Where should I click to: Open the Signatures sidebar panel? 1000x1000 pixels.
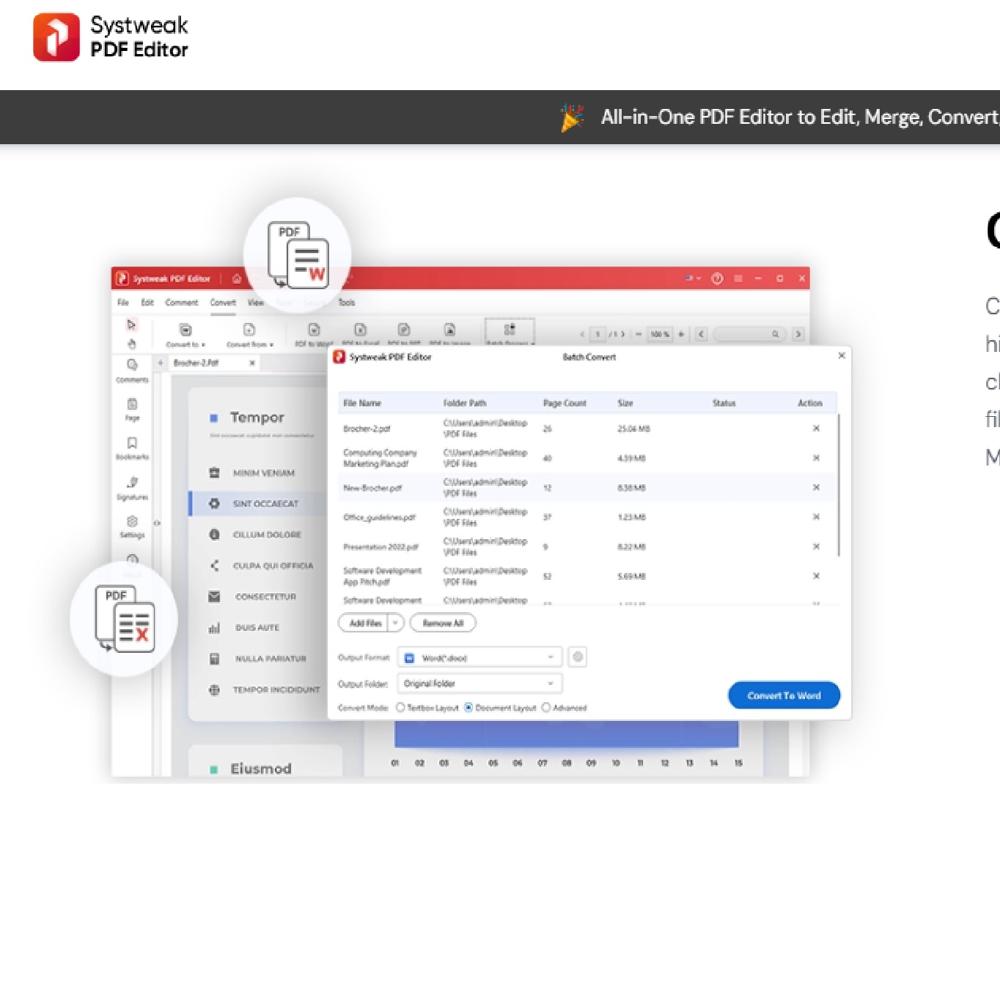[x=132, y=488]
